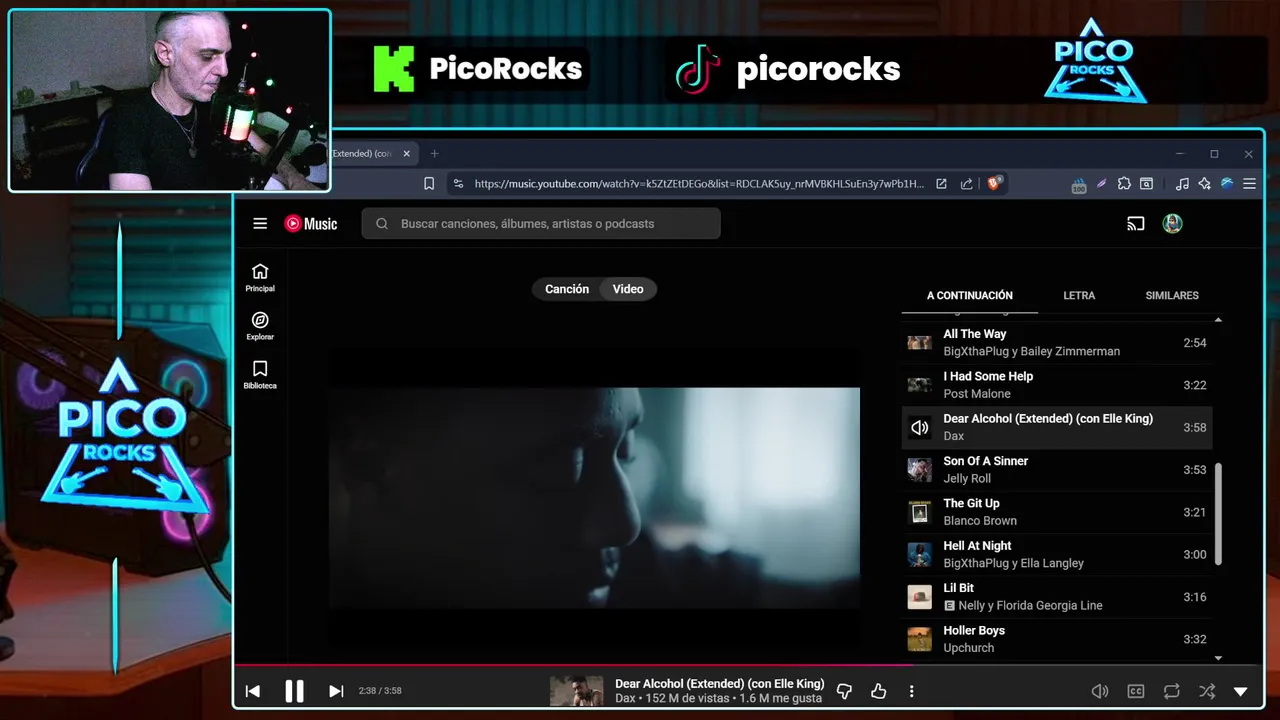Click the video player area
The height and width of the screenshot is (720, 1280).
594,498
